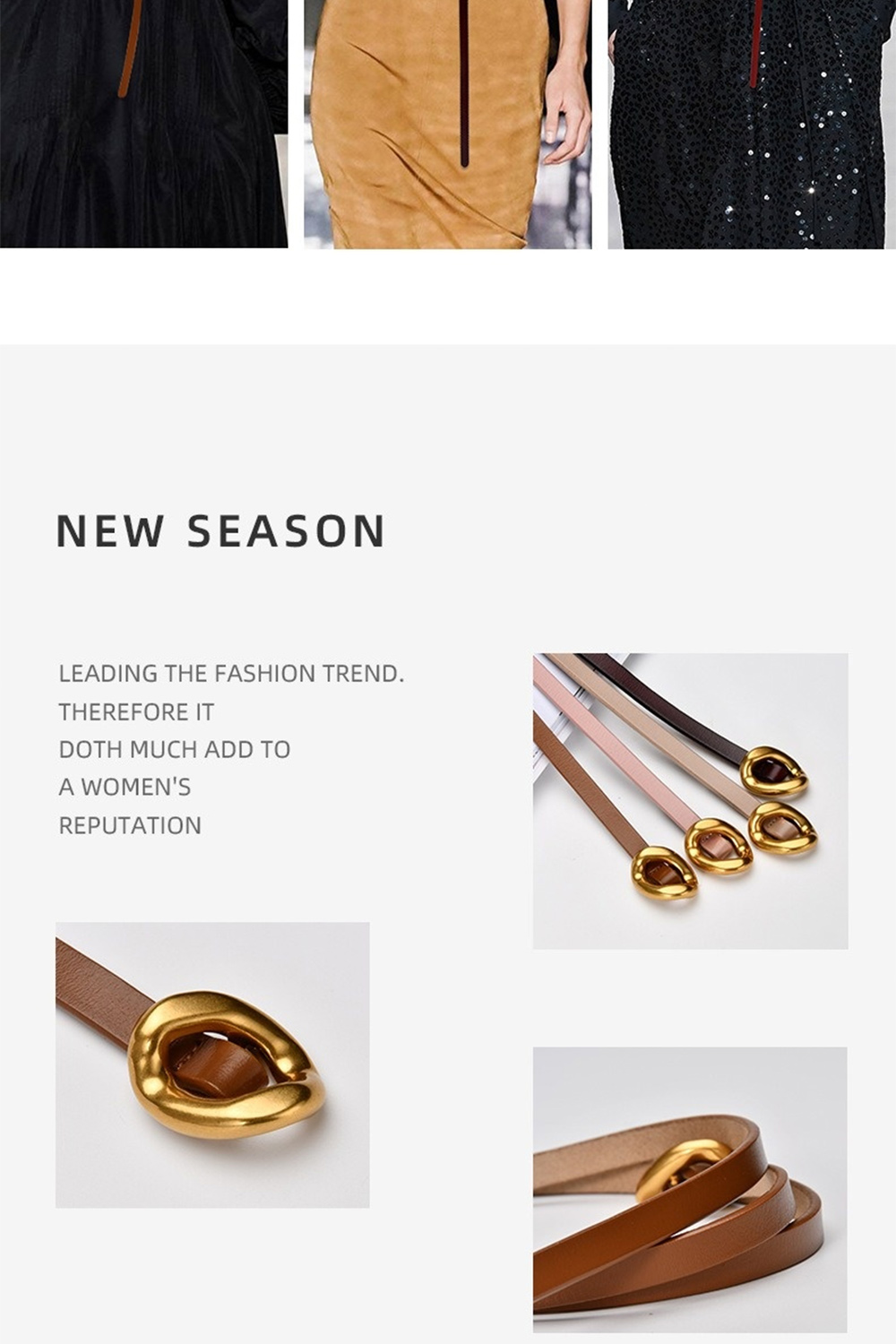Click the beige belt's gold buckle
The width and height of the screenshot is (896, 1344).
click(x=782, y=828)
